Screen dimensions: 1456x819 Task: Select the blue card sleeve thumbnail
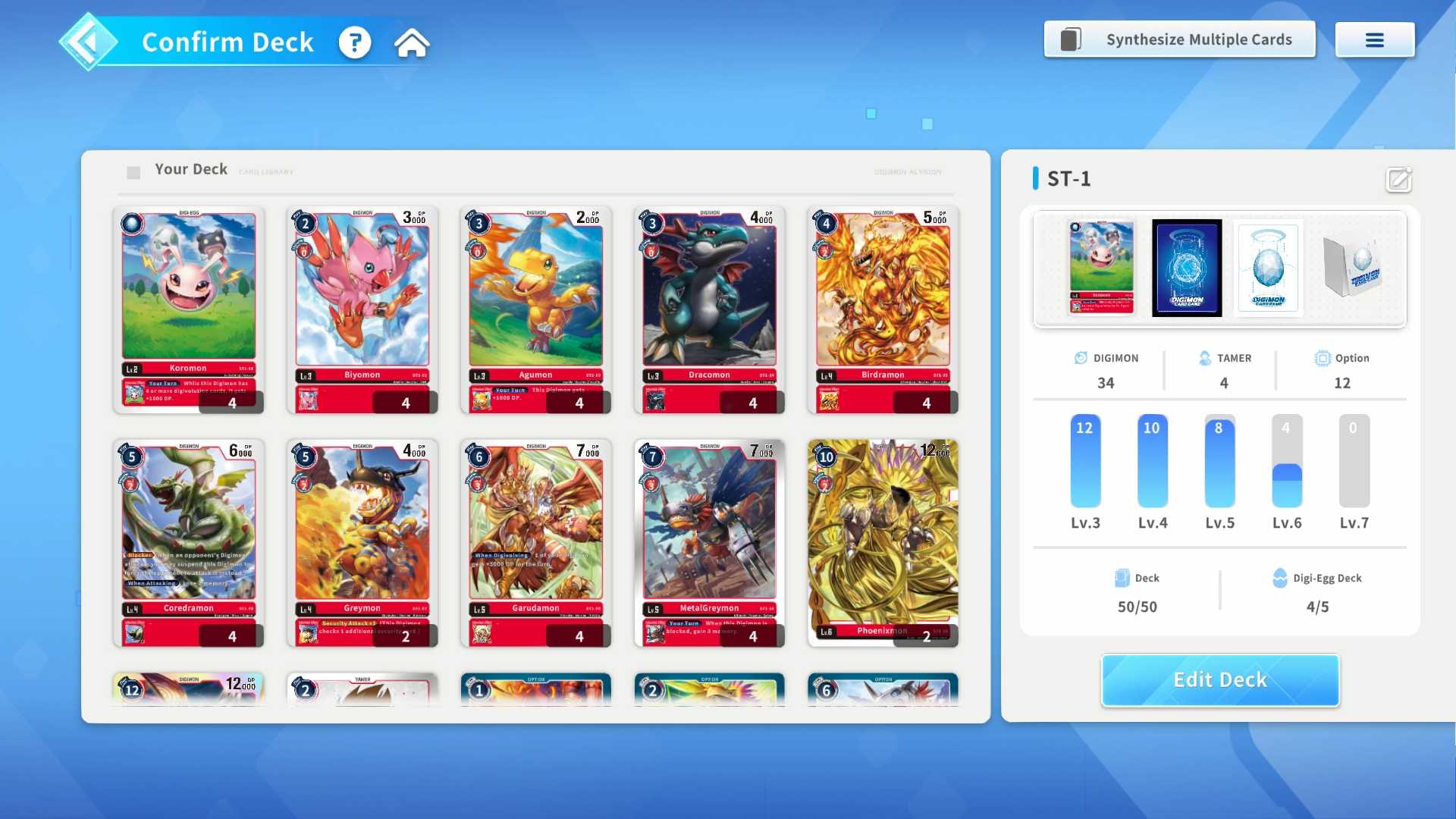coord(1187,268)
